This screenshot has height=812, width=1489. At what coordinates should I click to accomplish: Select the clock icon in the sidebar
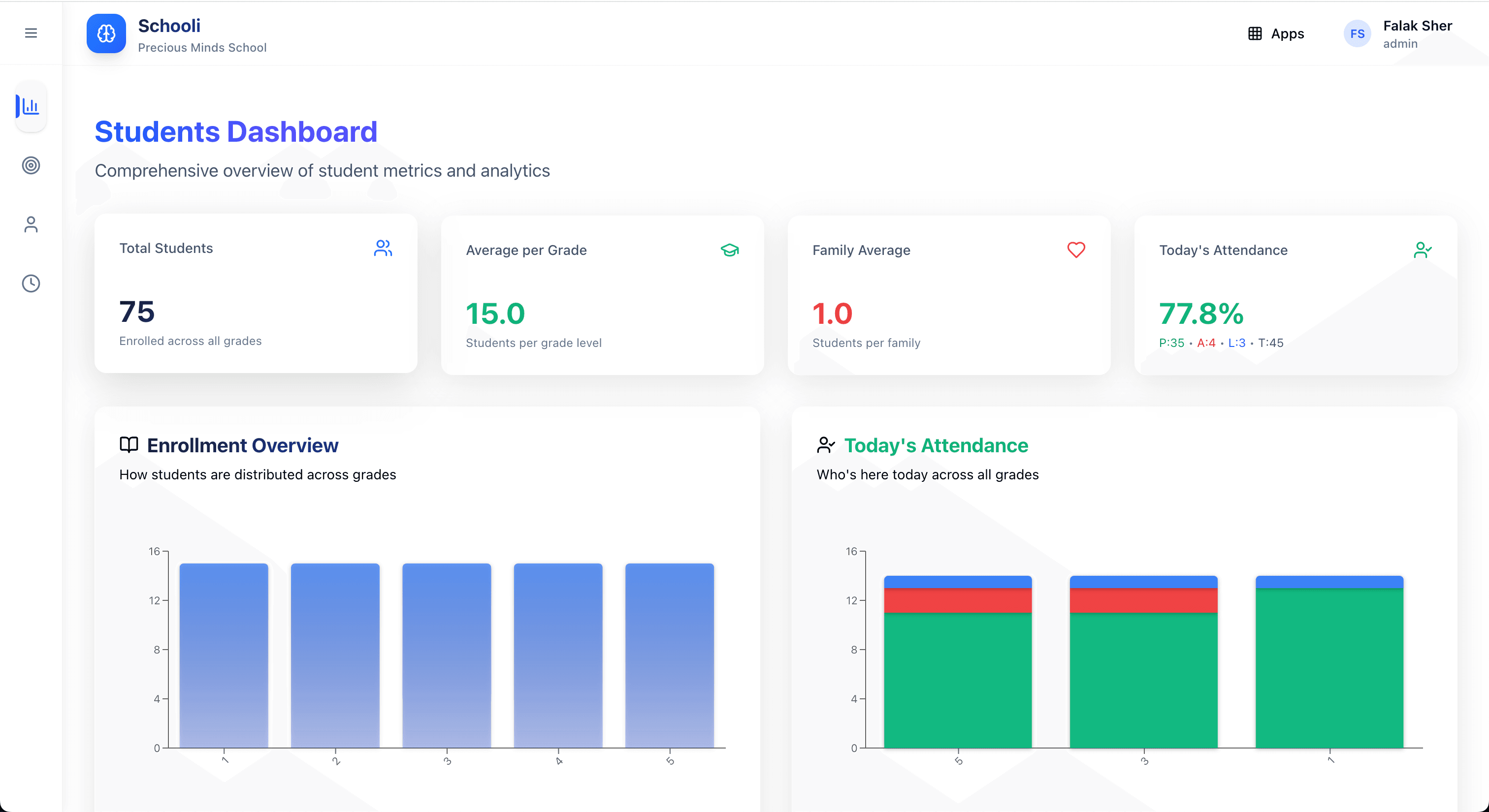31,283
